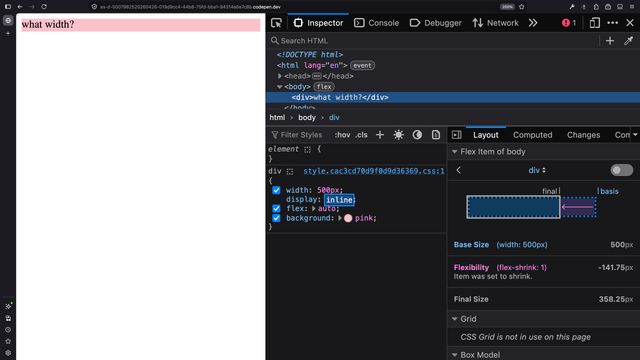Toggle the flexbox overlay switch

(x=622, y=170)
